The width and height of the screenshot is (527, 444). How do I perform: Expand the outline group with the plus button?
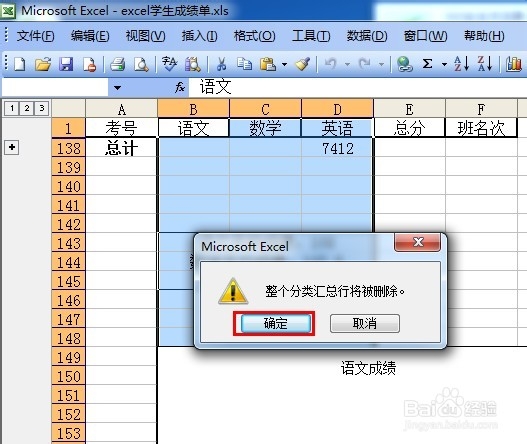12,147
